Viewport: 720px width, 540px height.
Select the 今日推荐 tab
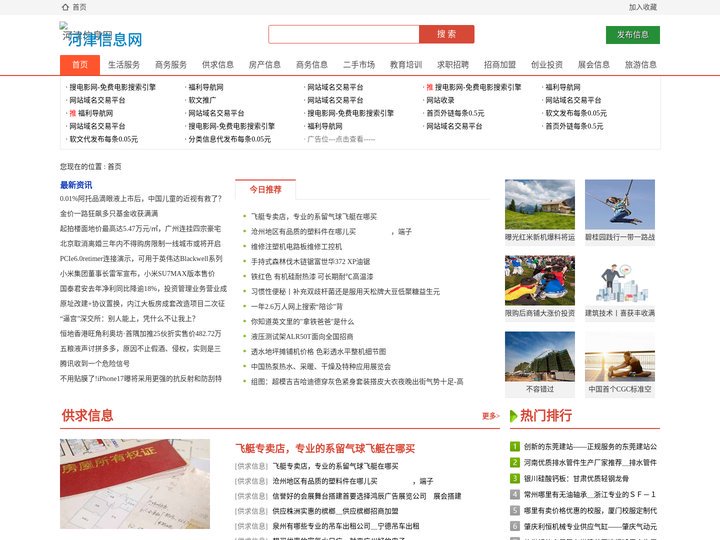coord(265,189)
